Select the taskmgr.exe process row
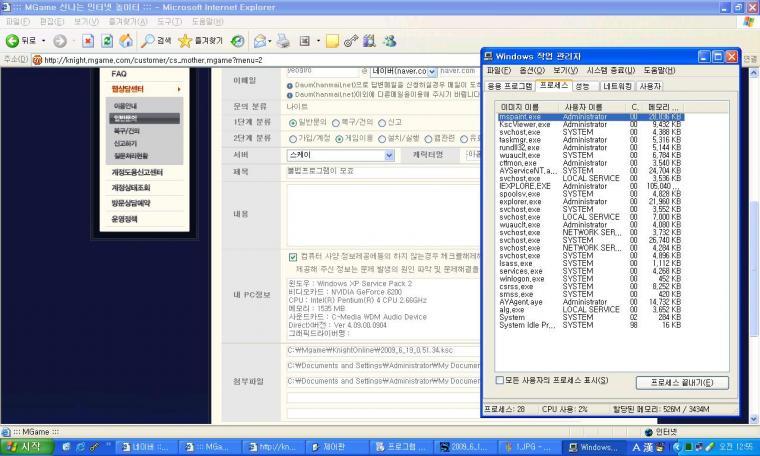 pos(590,140)
